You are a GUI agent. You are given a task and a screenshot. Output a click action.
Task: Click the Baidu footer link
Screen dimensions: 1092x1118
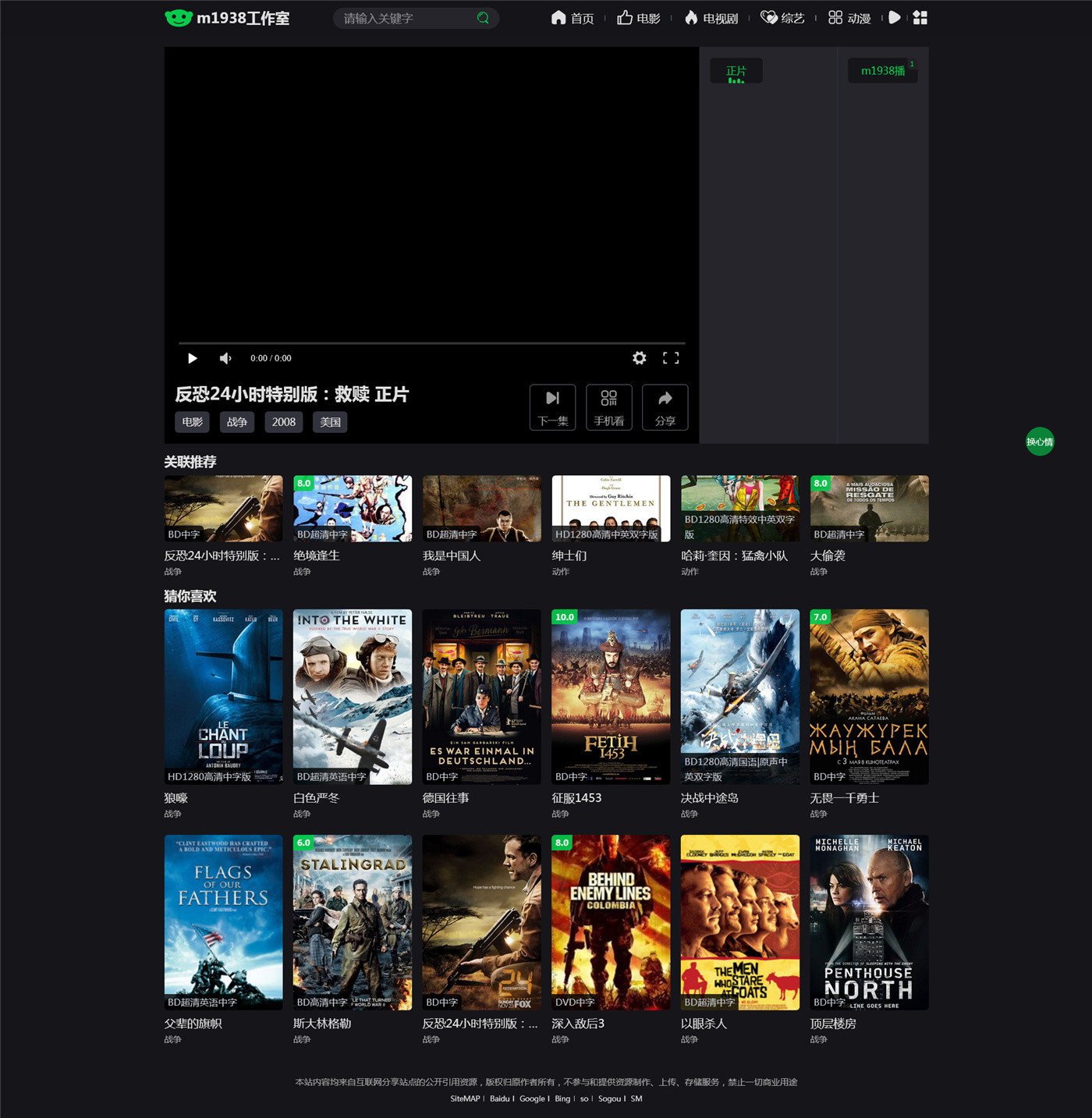[x=499, y=1098]
